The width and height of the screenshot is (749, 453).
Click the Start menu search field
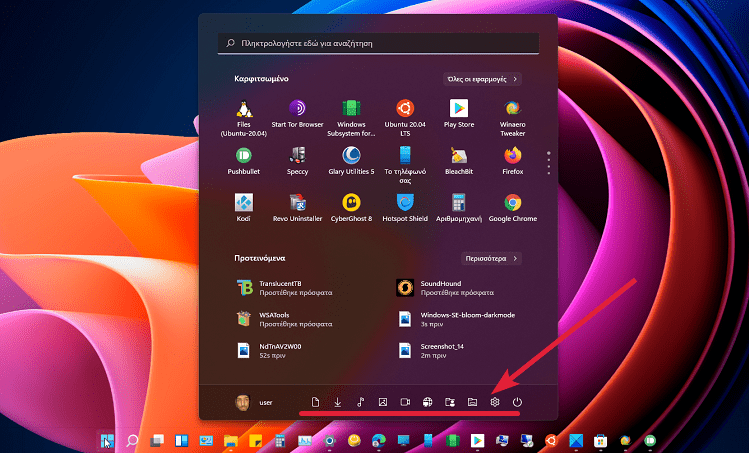(378, 43)
